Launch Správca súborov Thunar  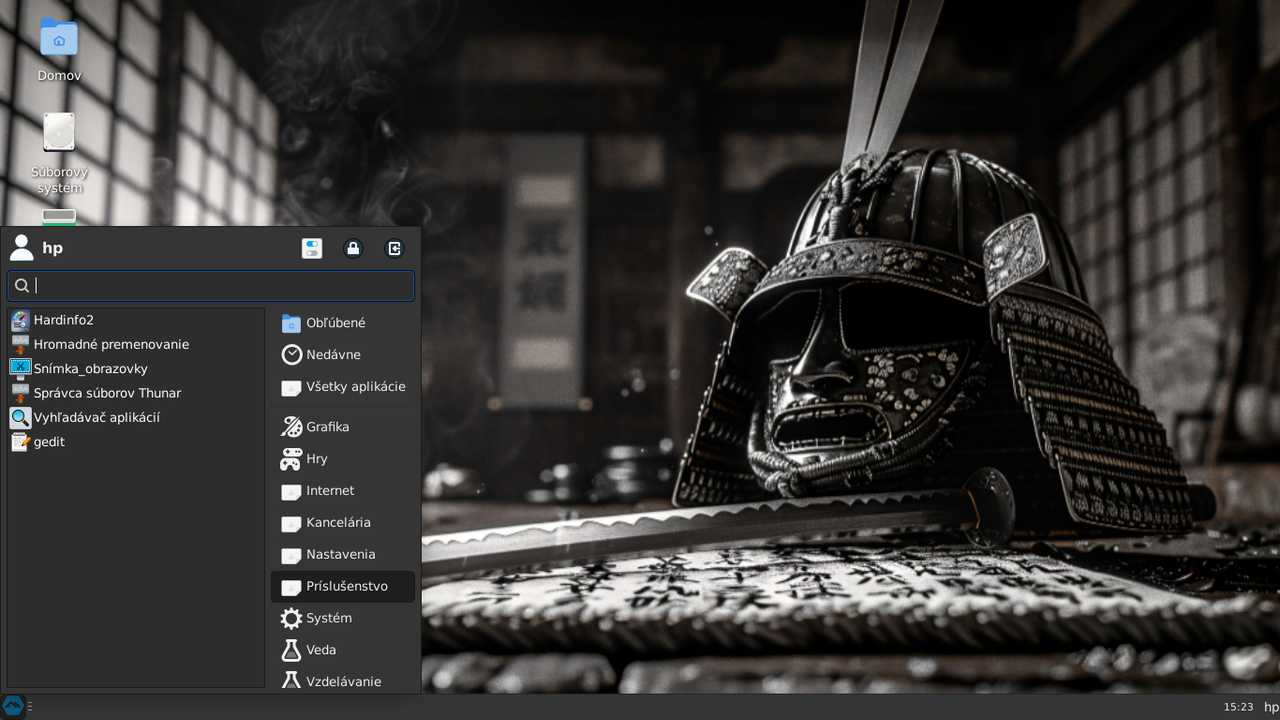tap(136, 393)
